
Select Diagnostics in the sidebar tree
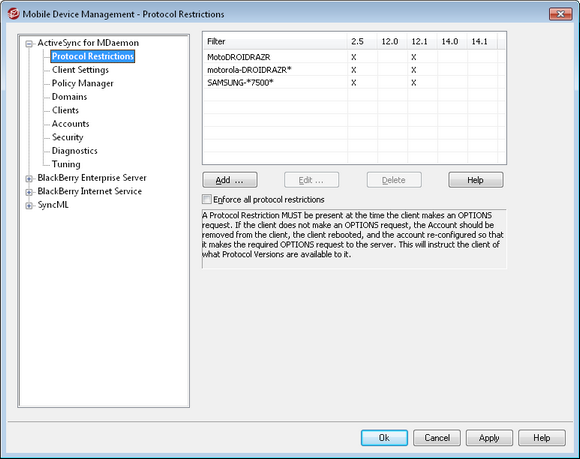tap(75, 151)
